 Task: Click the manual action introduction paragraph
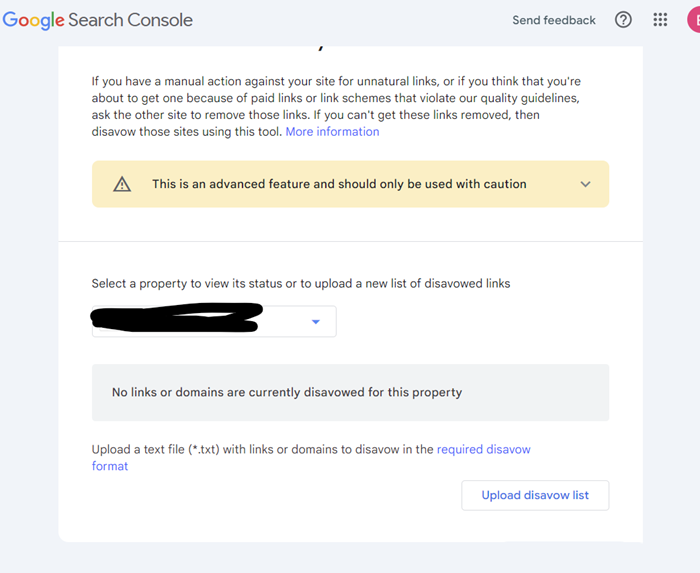[336, 106]
